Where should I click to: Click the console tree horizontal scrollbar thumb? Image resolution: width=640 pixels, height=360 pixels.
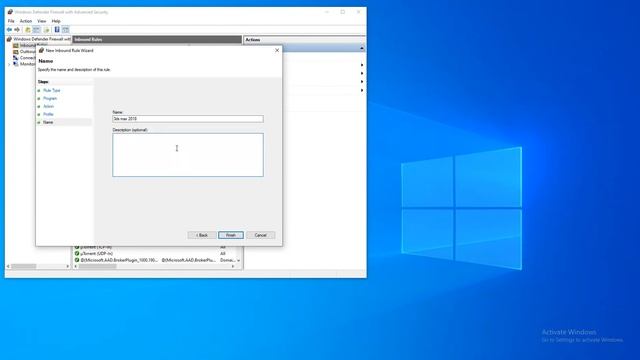click(x=23, y=266)
